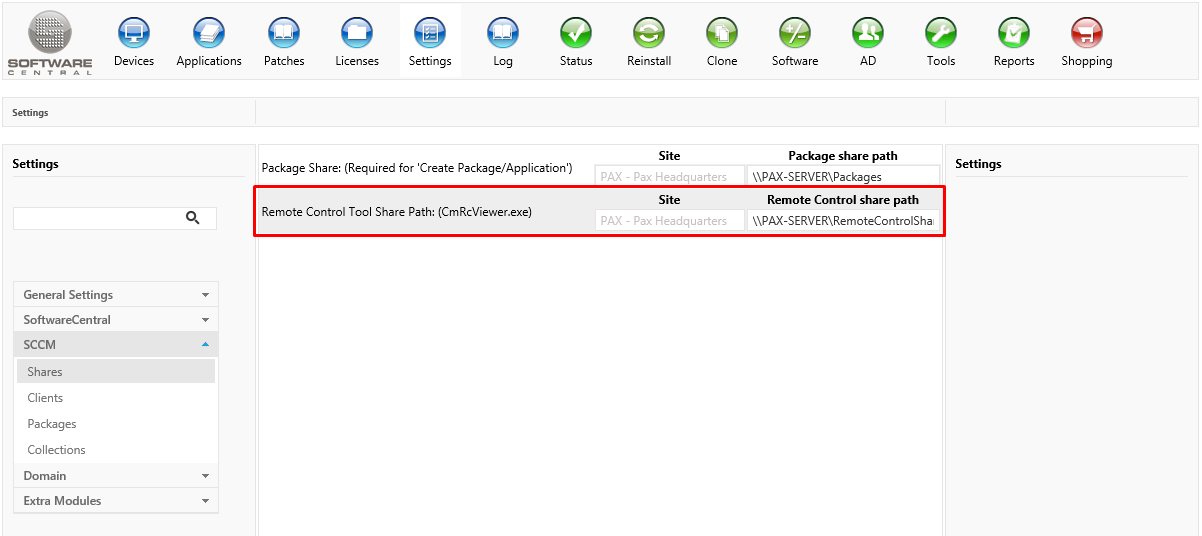Click the green Status checkmark icon
This screenshot has width=1202, height=536.
pyautogui.click(x=576, y=34)
